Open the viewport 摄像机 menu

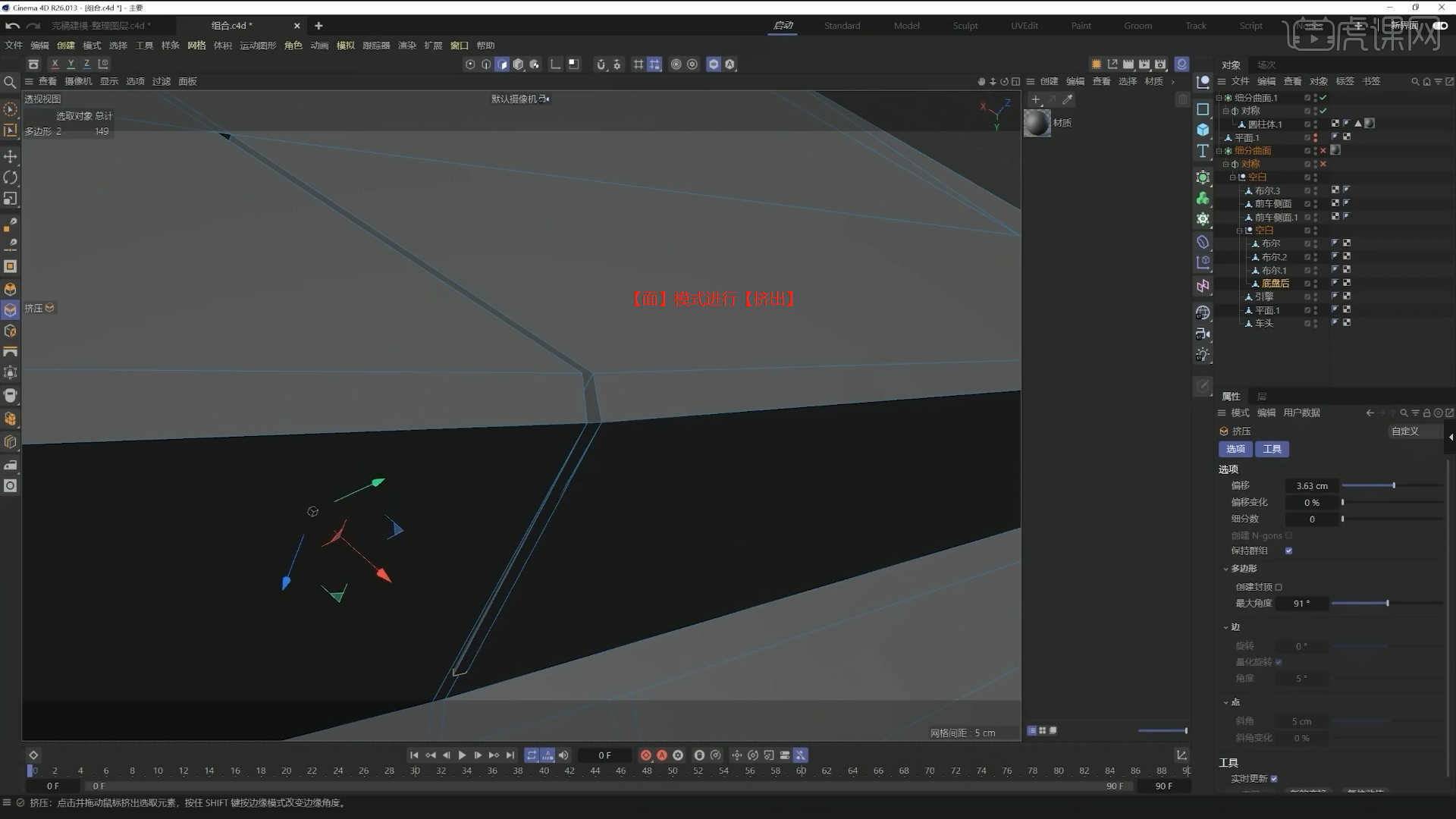point(78,82)
